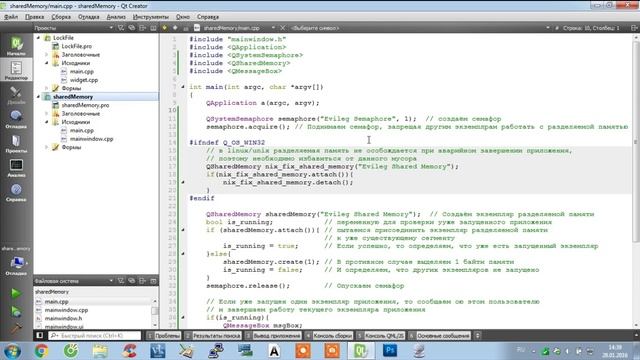This screenshot has width=640, height=360.
Task: Open the Windows Start menu
Action: click(11, 351)
